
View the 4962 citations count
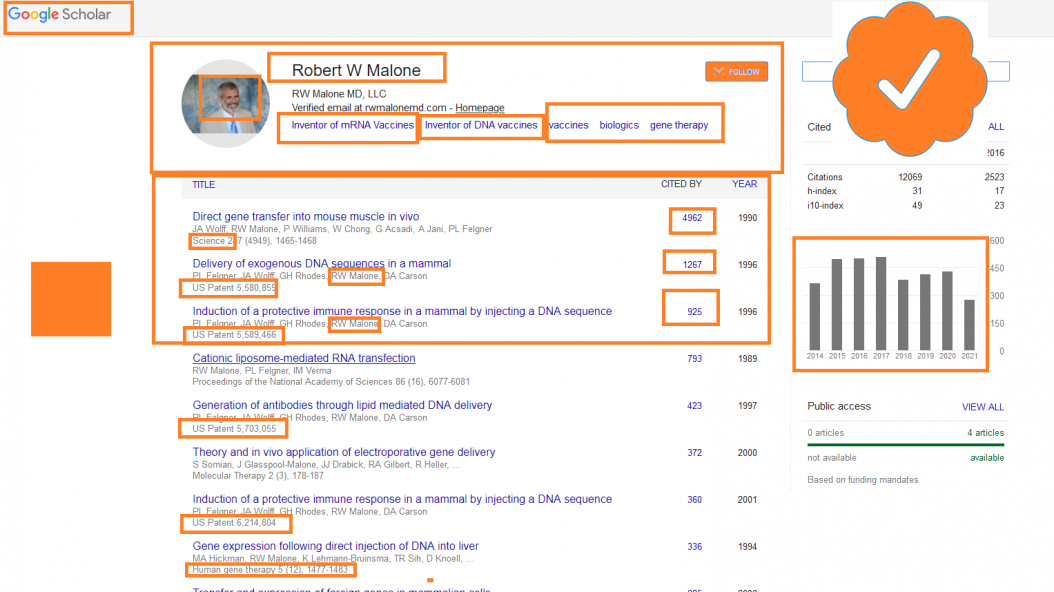coord(692,218)
